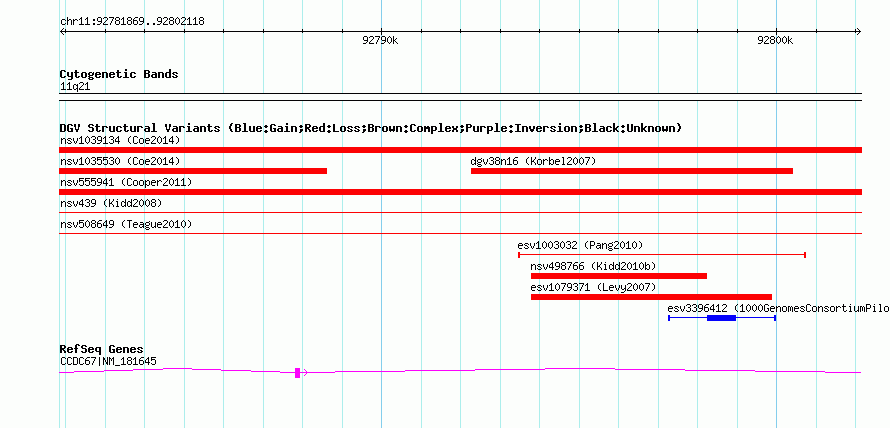Click the esv1003032 (Pang2010) variant line
This screenshot has height=428, width=890.
pyautogui.click(x=662, y=255)
